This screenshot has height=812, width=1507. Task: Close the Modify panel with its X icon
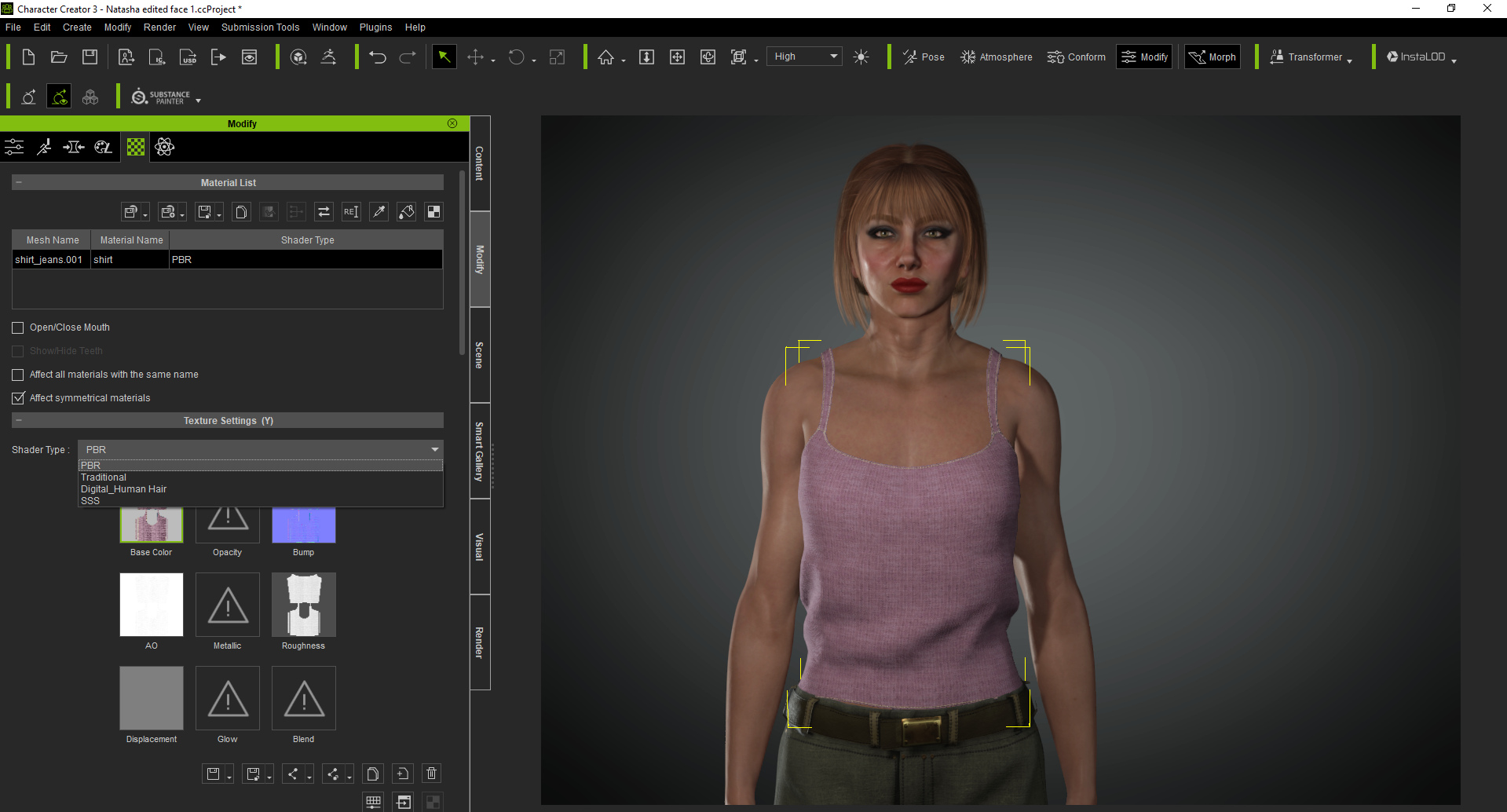coord(452,123)
